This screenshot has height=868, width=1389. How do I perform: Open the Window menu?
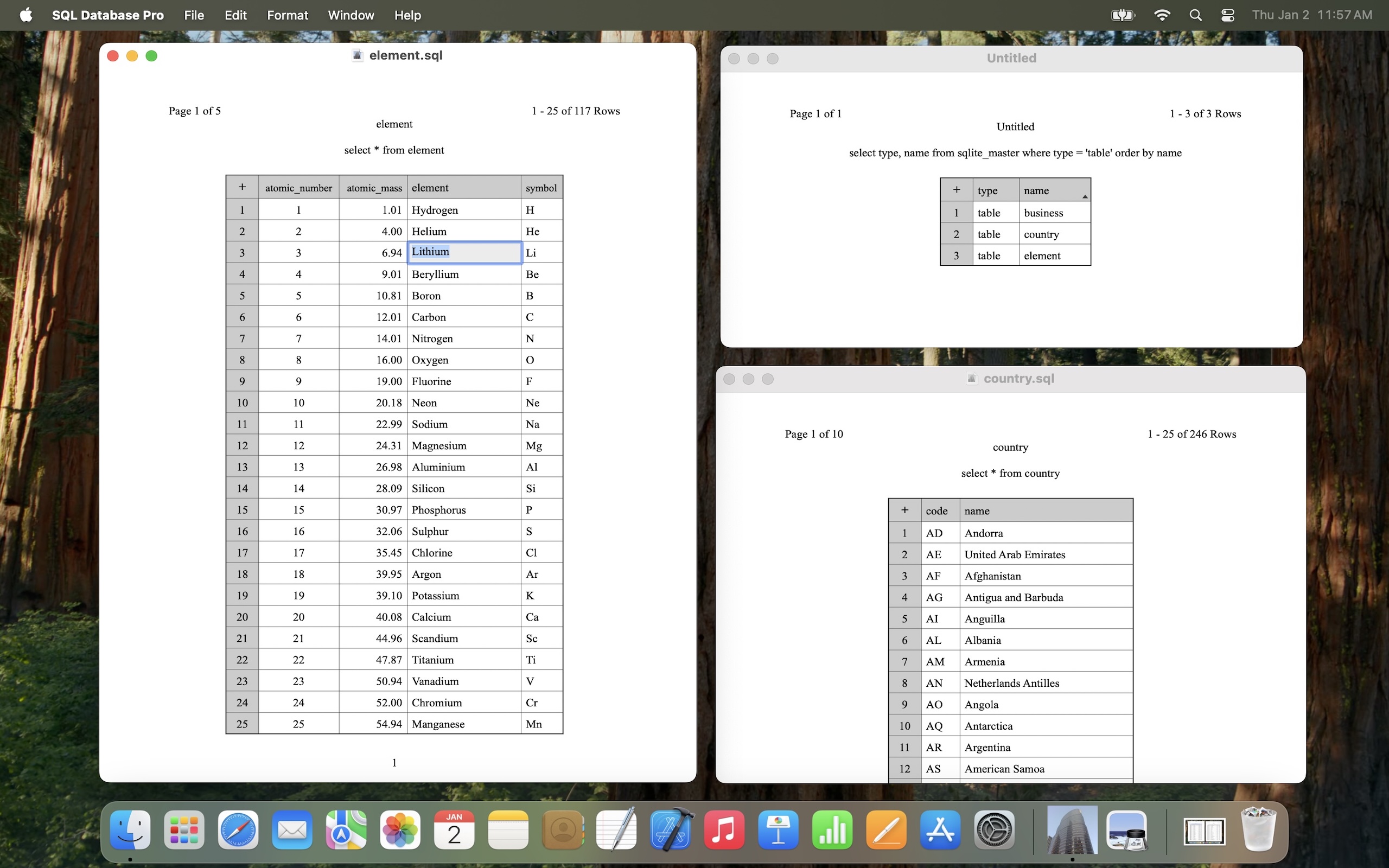(x=351, y=16)
